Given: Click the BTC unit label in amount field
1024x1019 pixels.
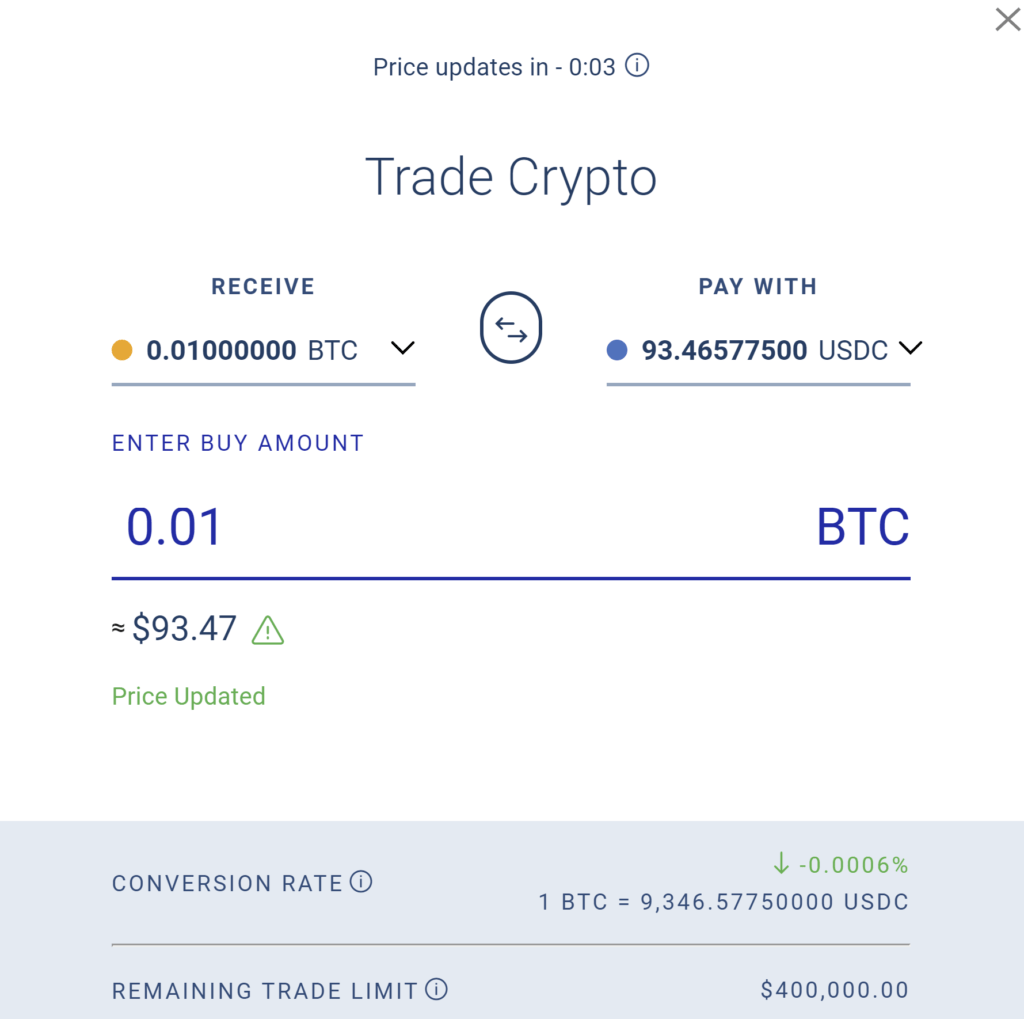Looking at the screenshot, I should [863, 527].
